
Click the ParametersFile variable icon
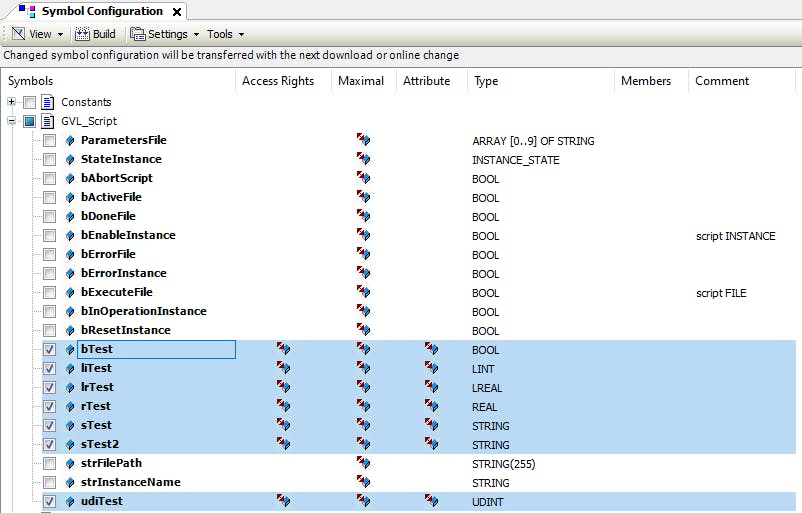pyautogui.click(x=70, y=140)
